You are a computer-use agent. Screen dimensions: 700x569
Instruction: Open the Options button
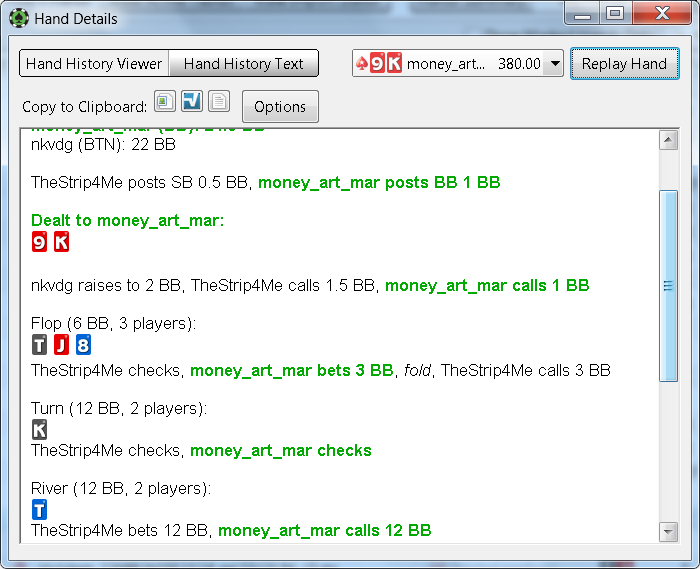(280, 107)
